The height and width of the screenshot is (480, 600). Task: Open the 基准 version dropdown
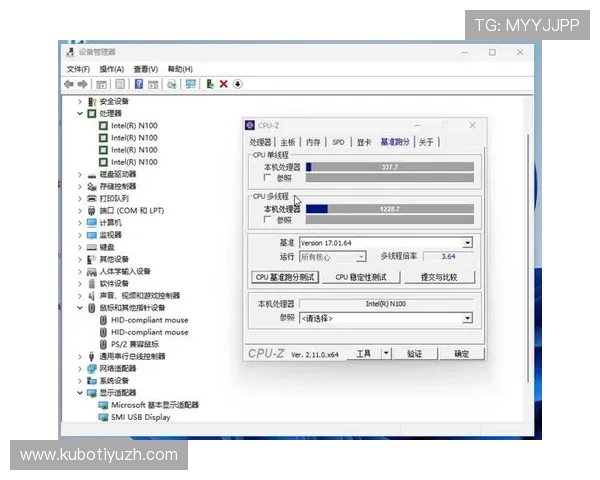(466, 243)
